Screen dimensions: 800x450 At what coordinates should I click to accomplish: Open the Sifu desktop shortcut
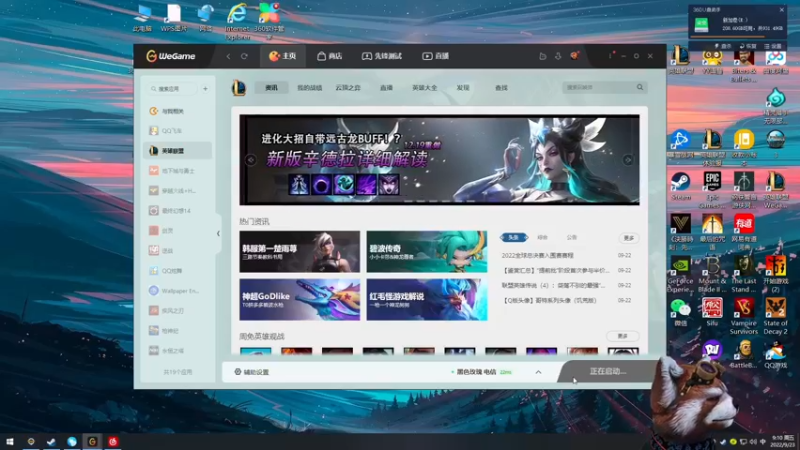(x=712, y=312)
